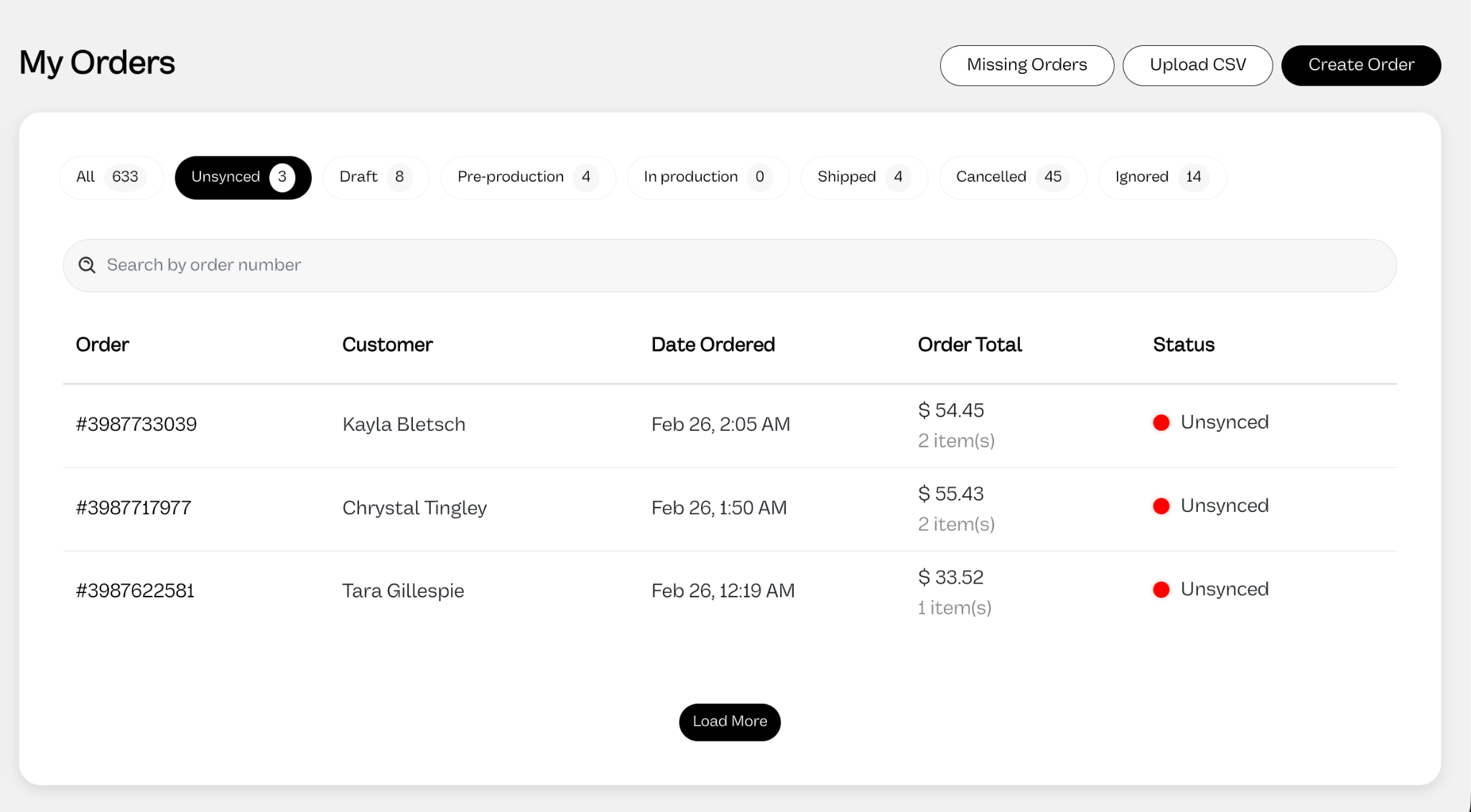Image resolution: width=1471 pixels, height=812 pixels.
Task: Open order #3987717977
Action: coord(134,508)
